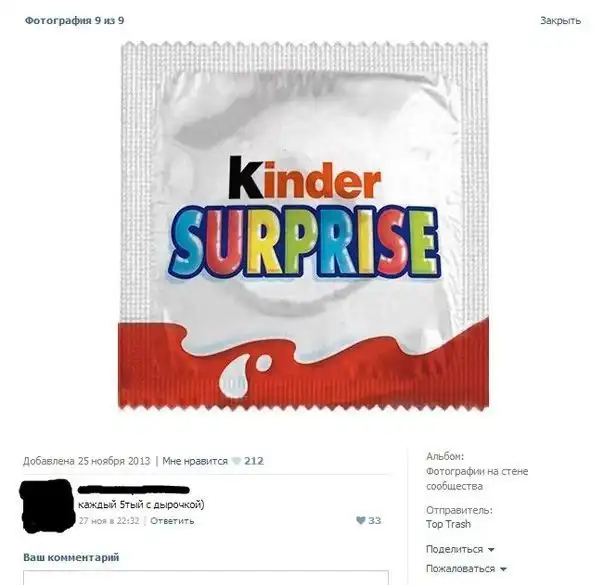Click the comment text каждый 5тый с дырочкой
This screenshot has width=604, height=585.
pos(141,505)
